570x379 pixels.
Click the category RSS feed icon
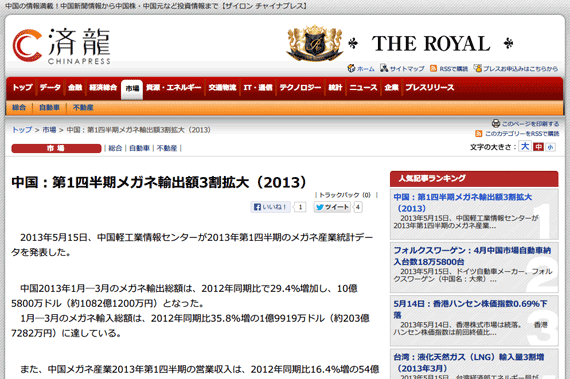pos(479,134)
